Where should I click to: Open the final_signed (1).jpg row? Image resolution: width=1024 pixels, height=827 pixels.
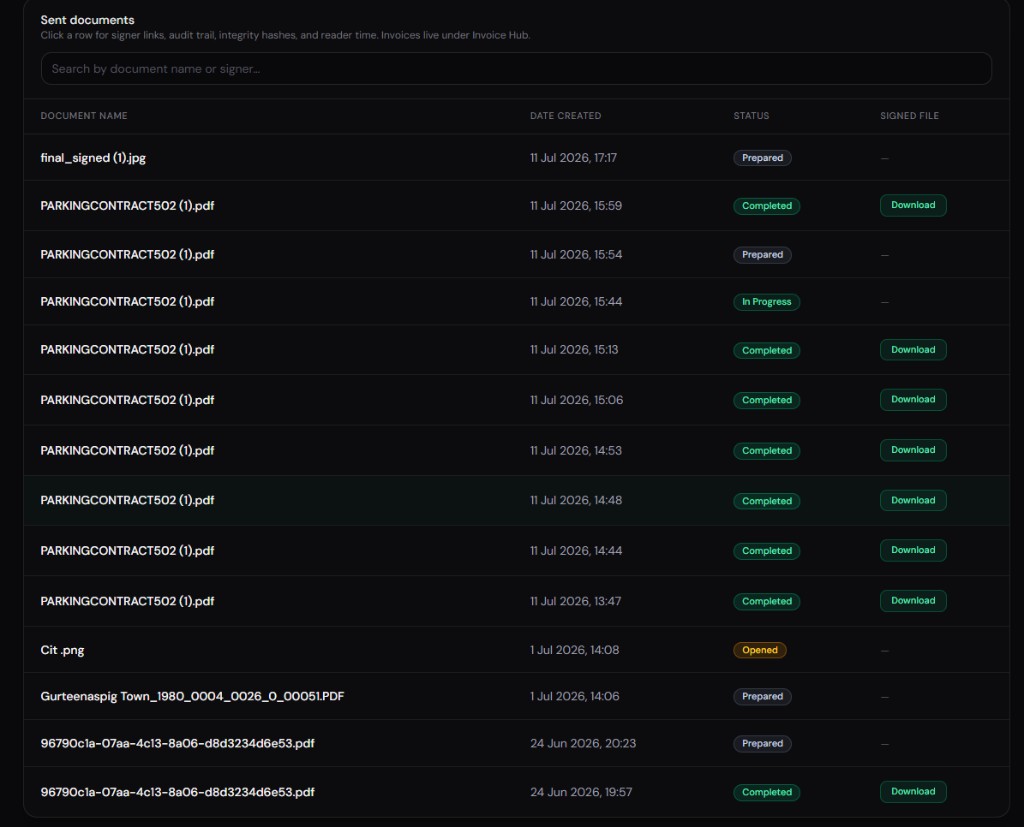[x=516, y=157]
